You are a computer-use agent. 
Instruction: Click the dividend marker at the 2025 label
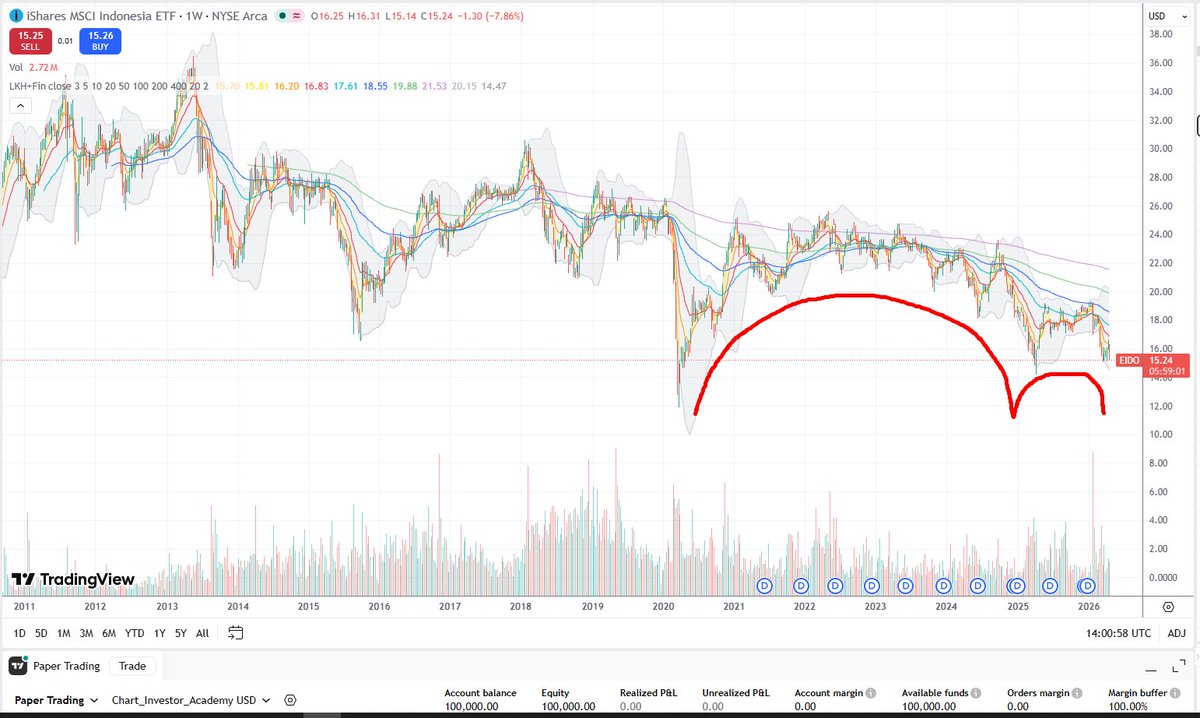point(1017,585)
